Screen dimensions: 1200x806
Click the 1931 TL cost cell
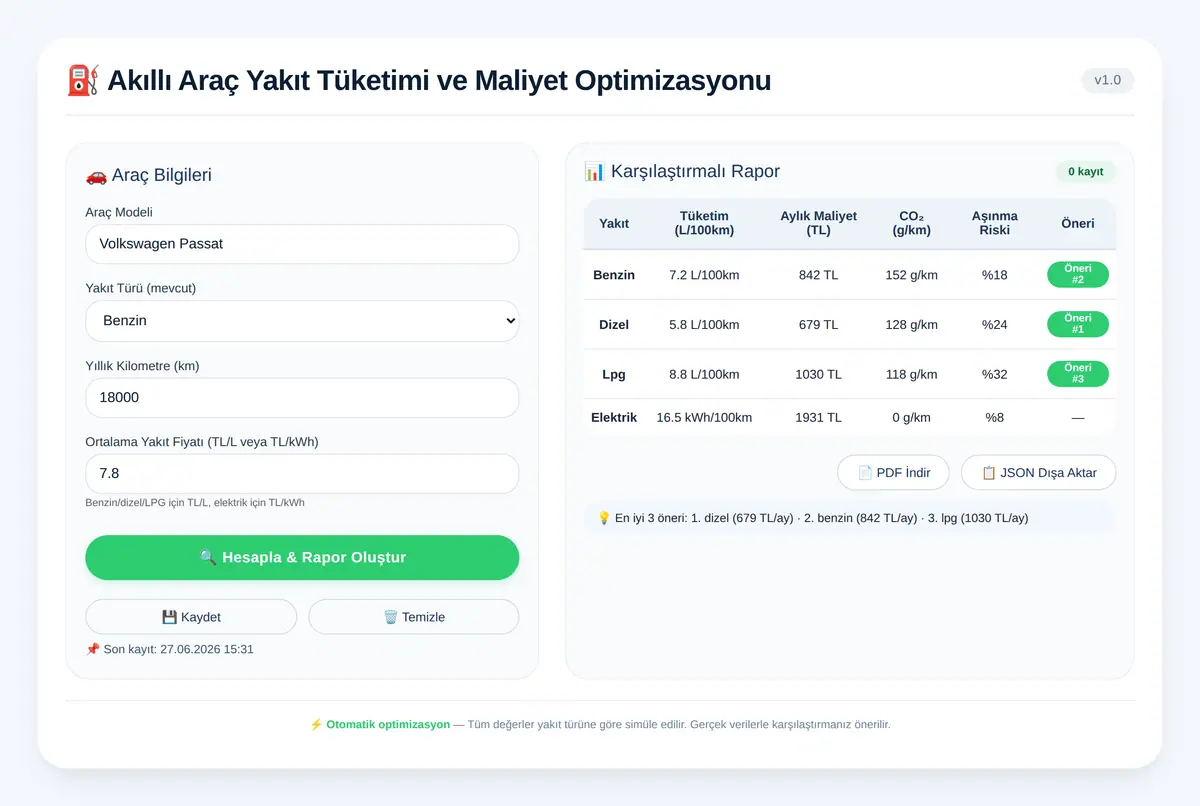[x=819, y=417]
